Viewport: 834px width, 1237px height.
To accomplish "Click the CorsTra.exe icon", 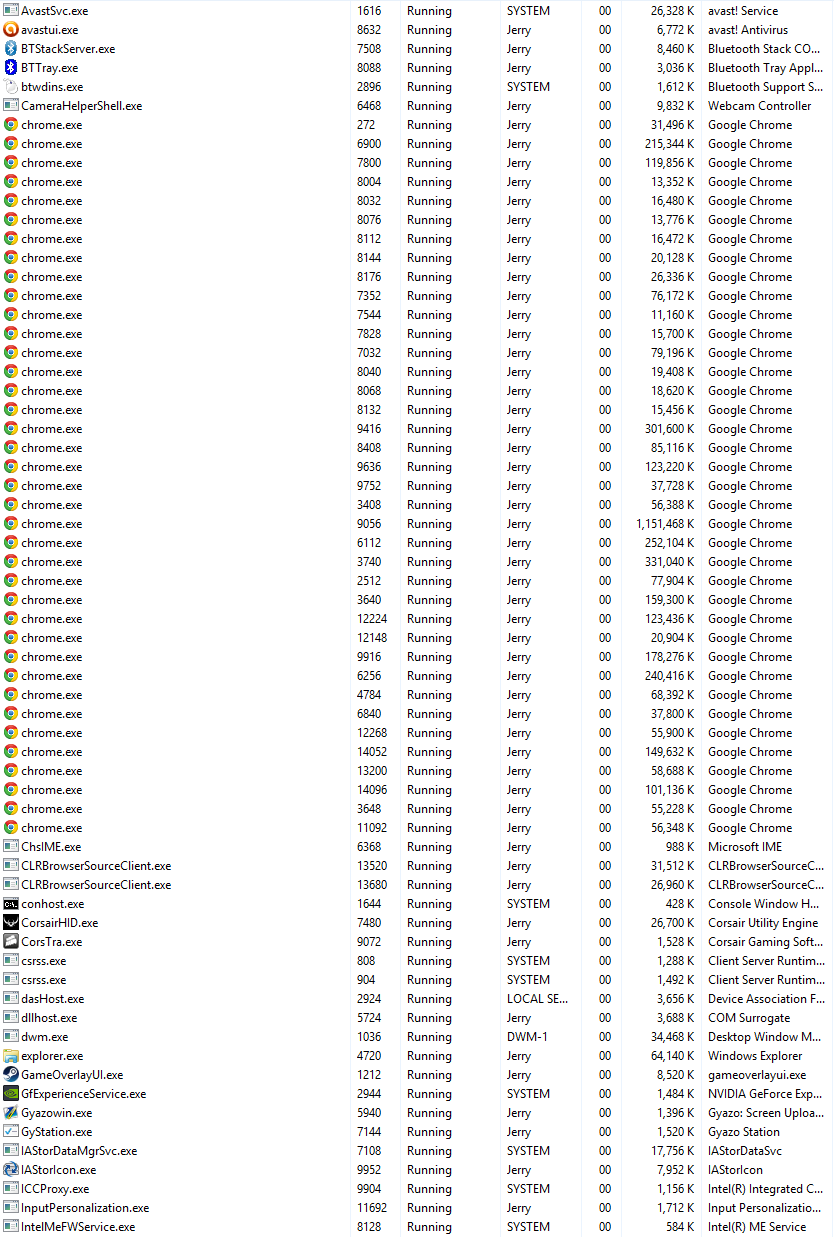I will tap(11, 942).
